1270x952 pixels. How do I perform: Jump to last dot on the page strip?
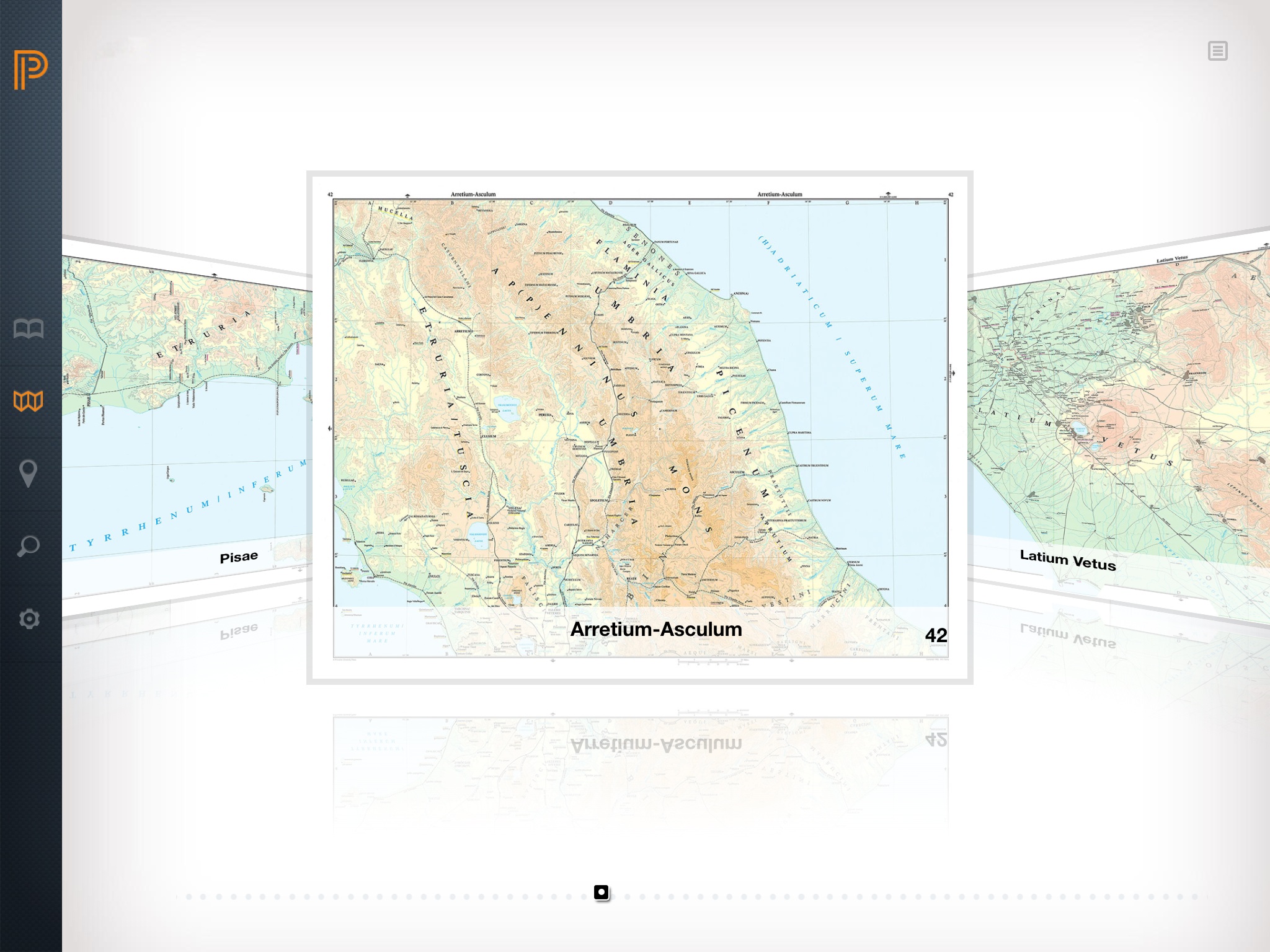(1194, 897)
